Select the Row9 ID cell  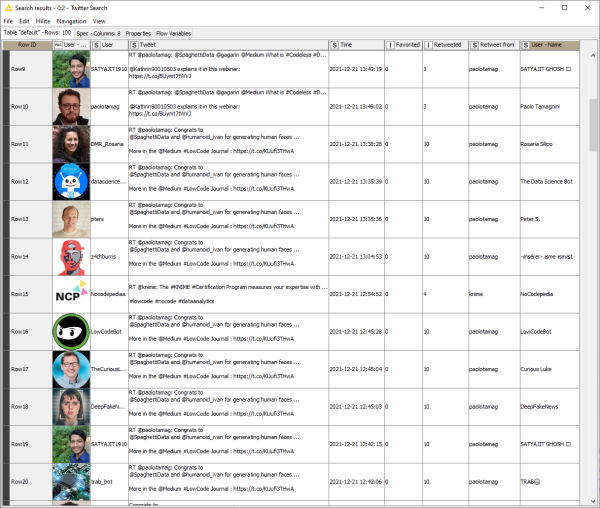point(31,69)
